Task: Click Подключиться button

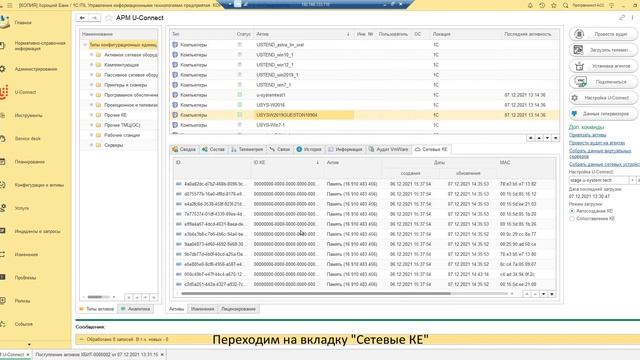Action: click(603, 82)
